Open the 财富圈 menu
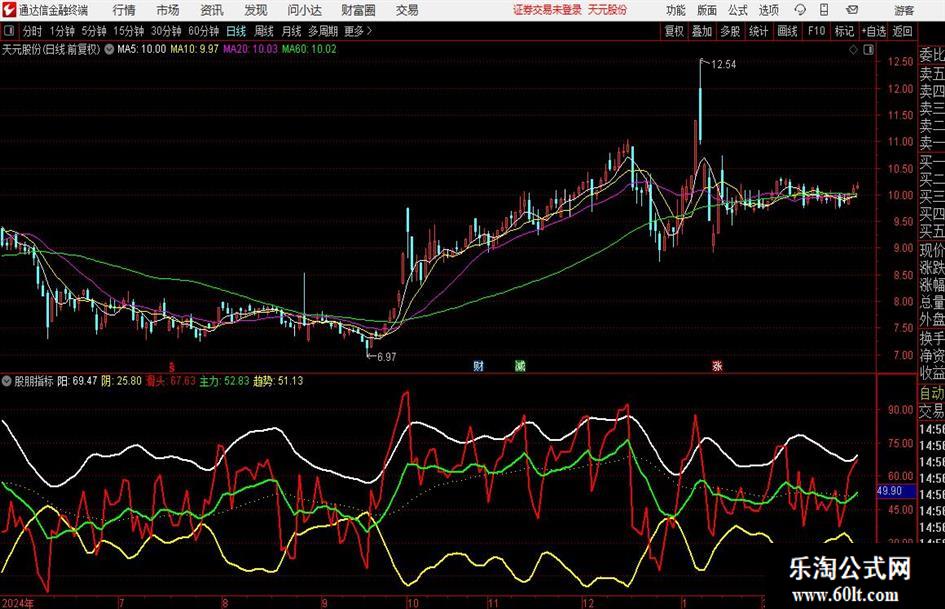This screenshot has height=609, width=945. pos(358,10)
